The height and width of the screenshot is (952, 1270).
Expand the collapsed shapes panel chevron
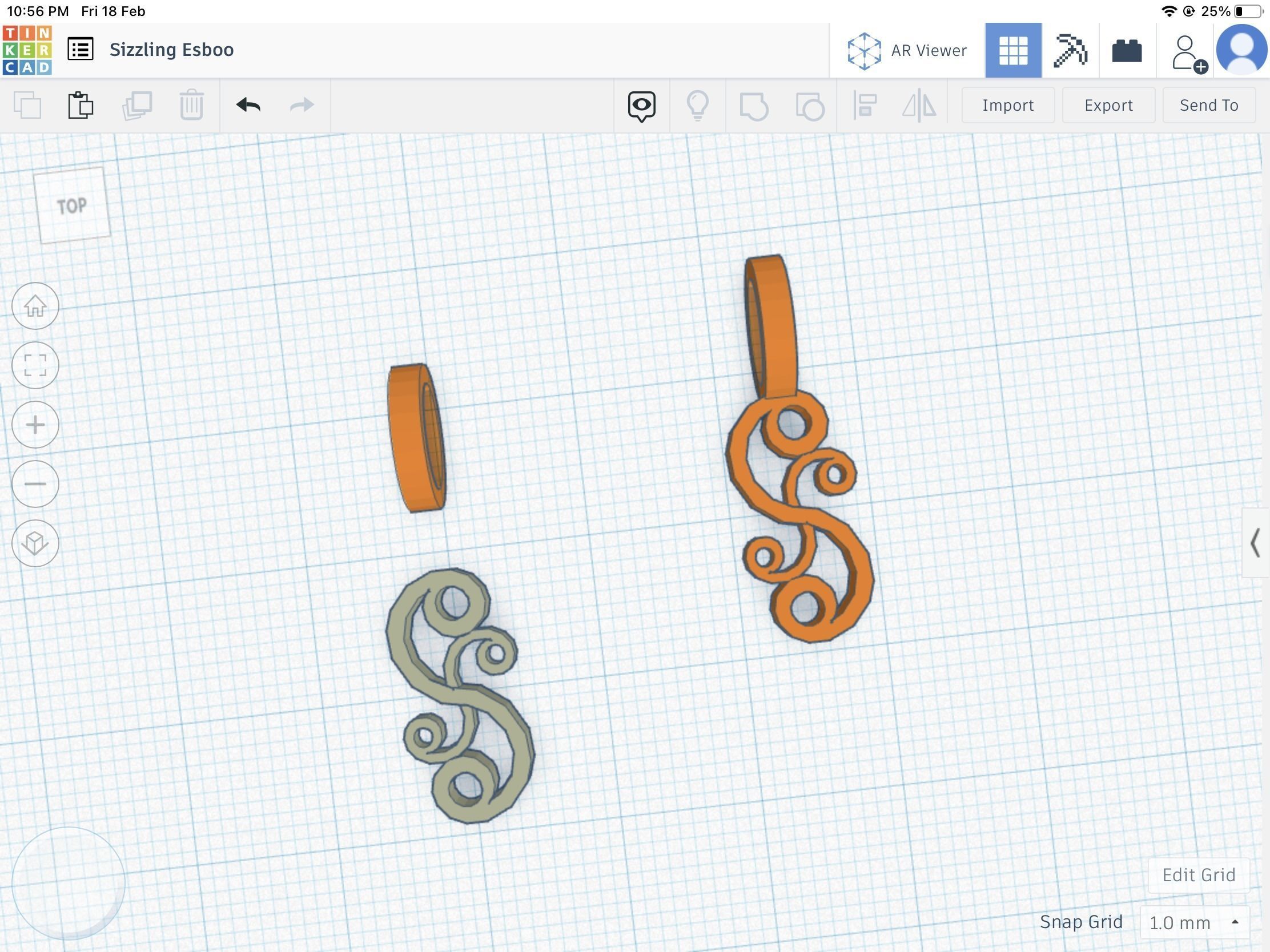coord(1256,543)
